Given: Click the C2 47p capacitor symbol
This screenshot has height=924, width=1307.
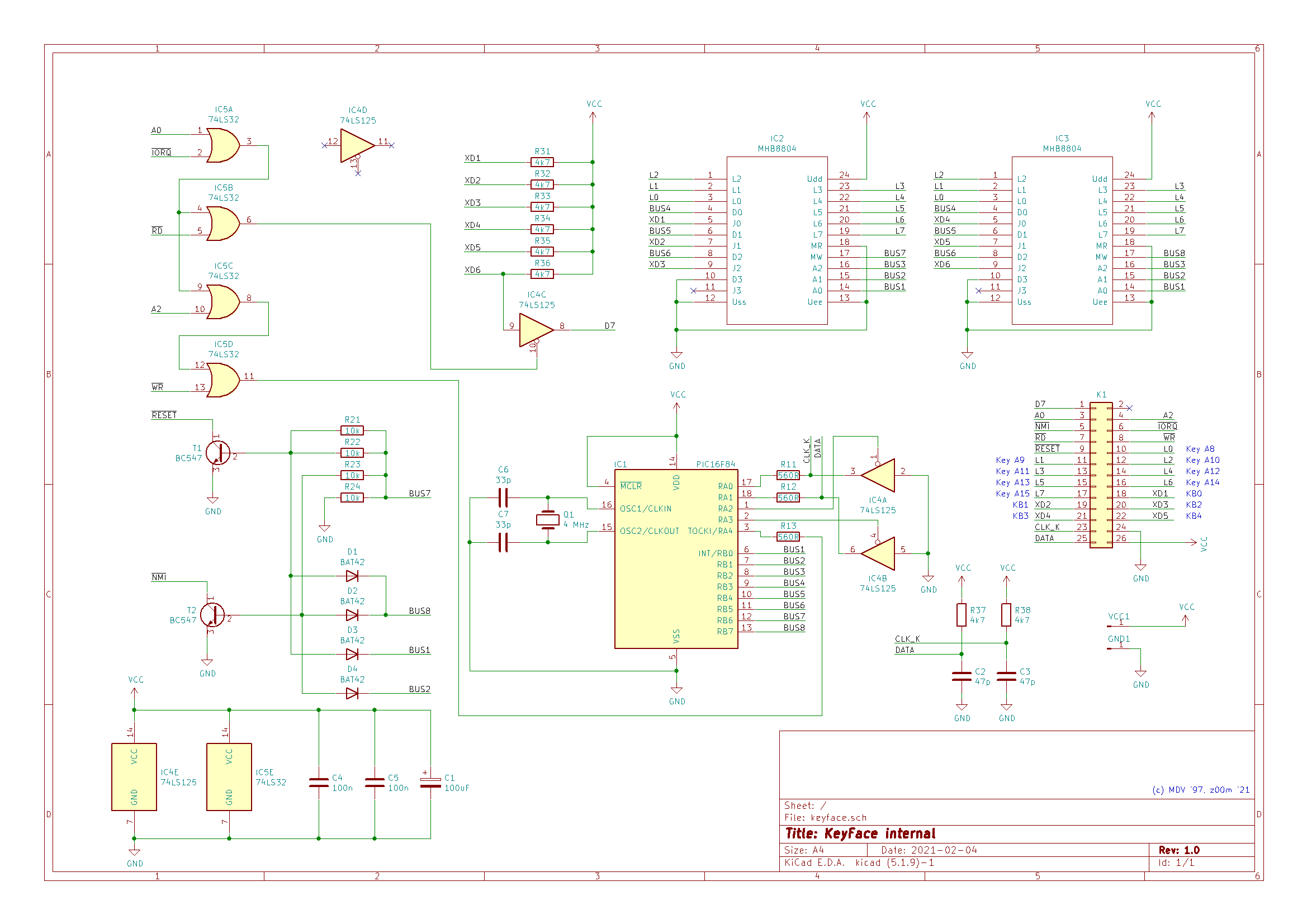Looking at the screenshot, I should [962, 677].
